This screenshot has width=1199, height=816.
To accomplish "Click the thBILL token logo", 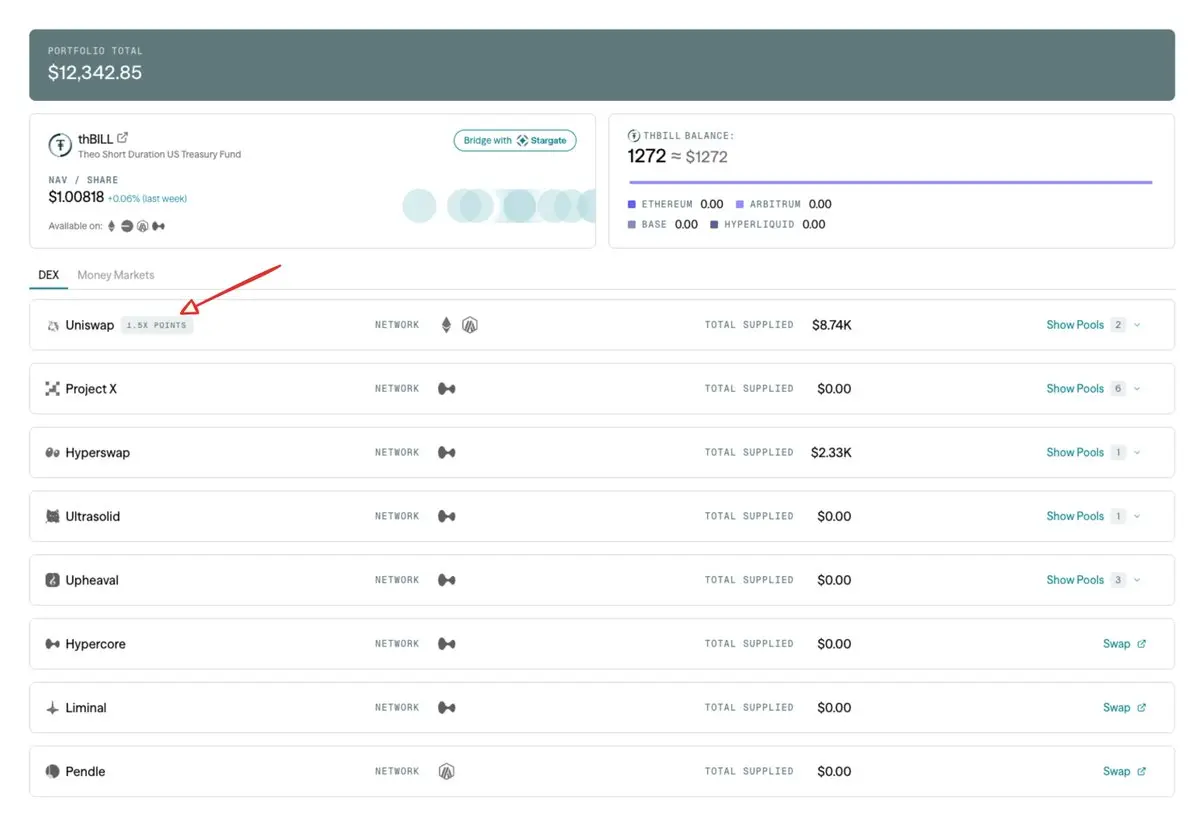I will pos(60,144).
